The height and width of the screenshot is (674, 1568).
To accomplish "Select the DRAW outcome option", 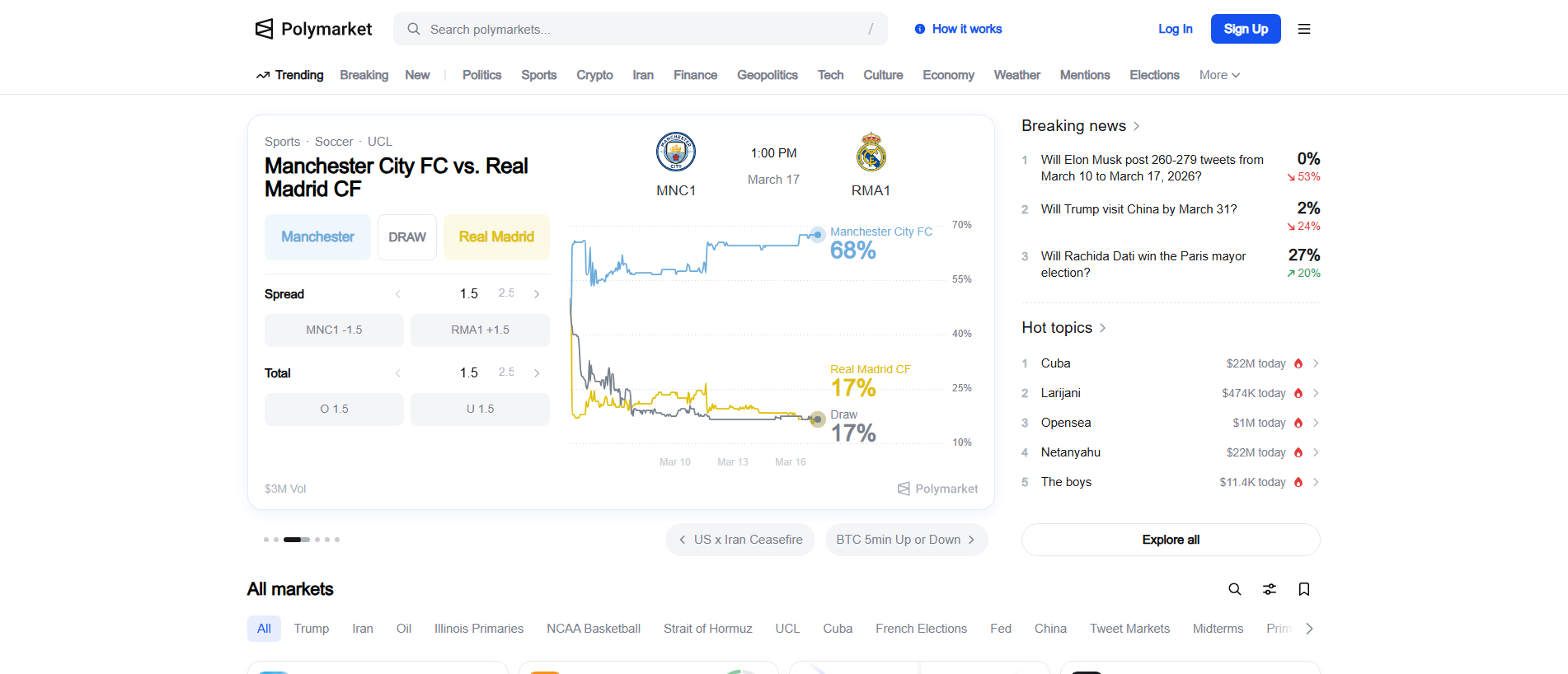I will click(x=407, y=237).
